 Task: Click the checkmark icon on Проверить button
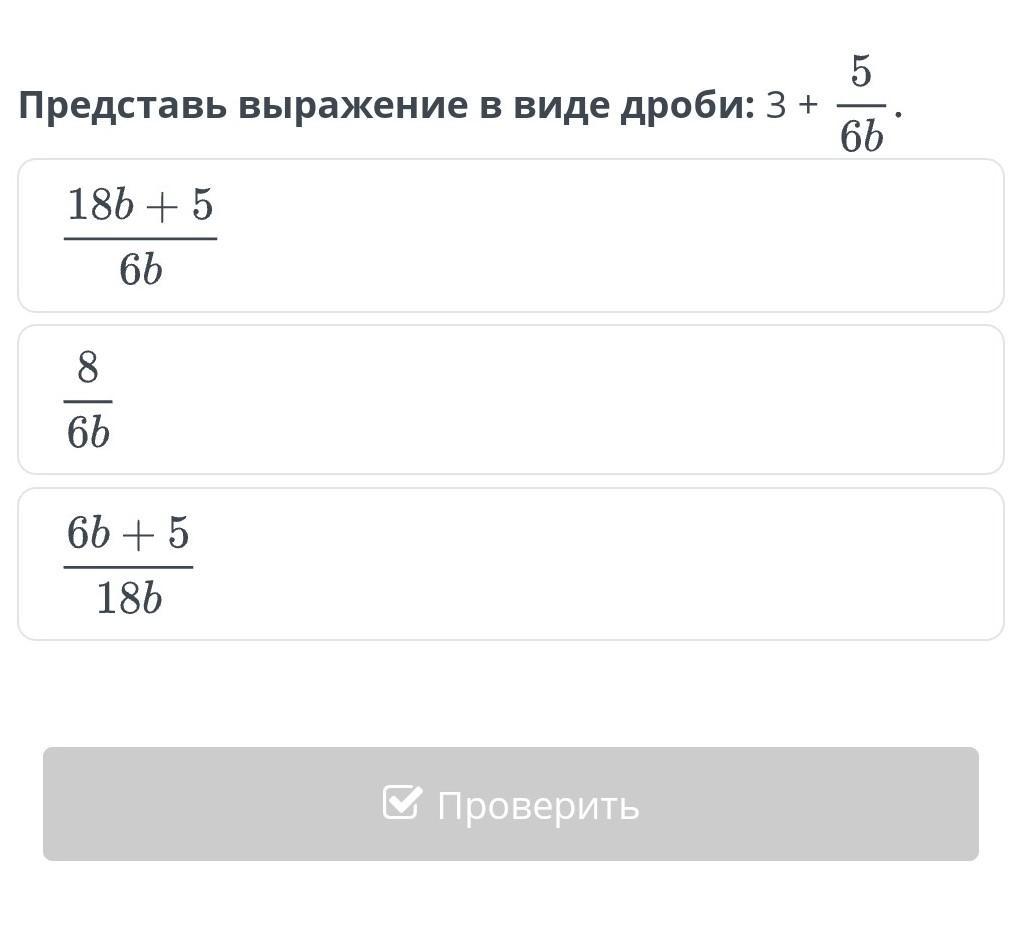click(401, 803)
